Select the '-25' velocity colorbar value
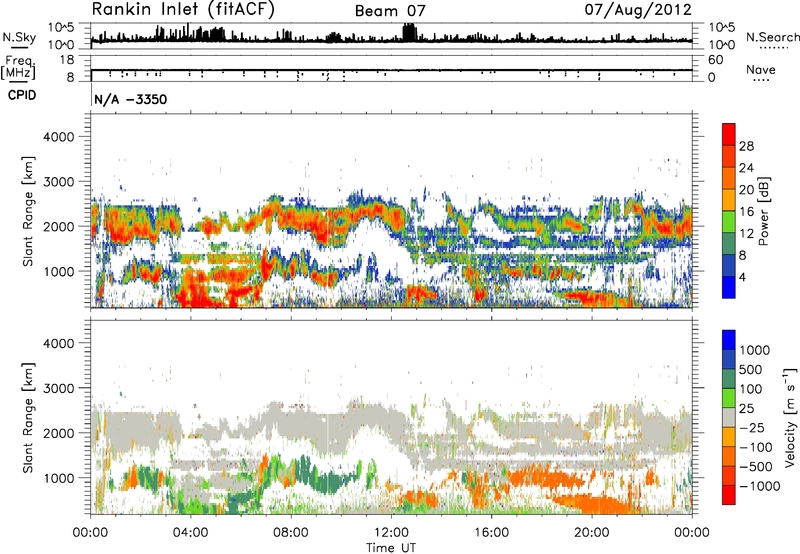Viewport: 800px width, 554px height. (x=752, y=428)
